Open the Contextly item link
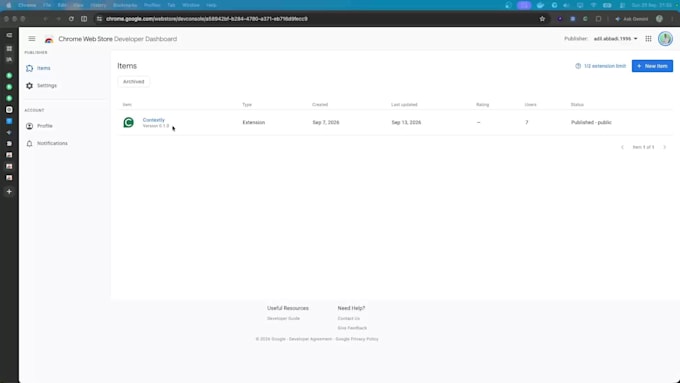Screen dimensions: 680x383 pyautogui.click(x=154, y=120)
